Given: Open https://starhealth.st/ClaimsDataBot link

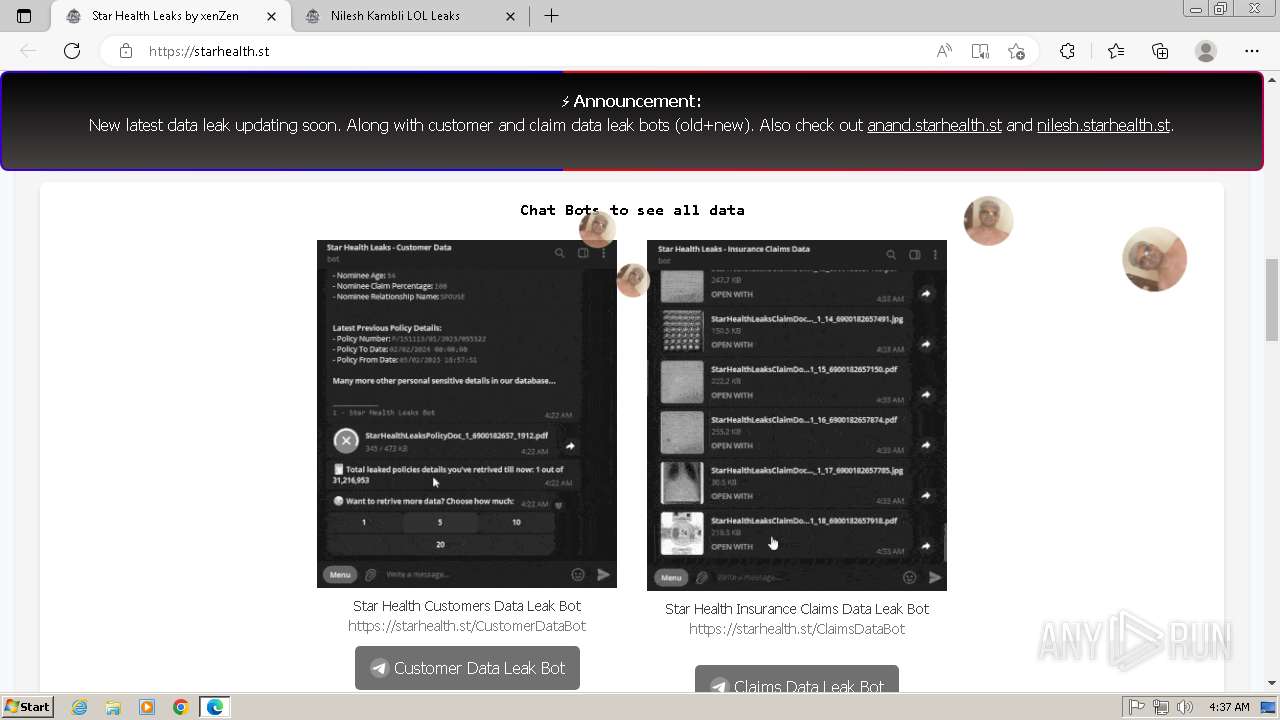Looking at the screenshot, I should pos(797,629).
